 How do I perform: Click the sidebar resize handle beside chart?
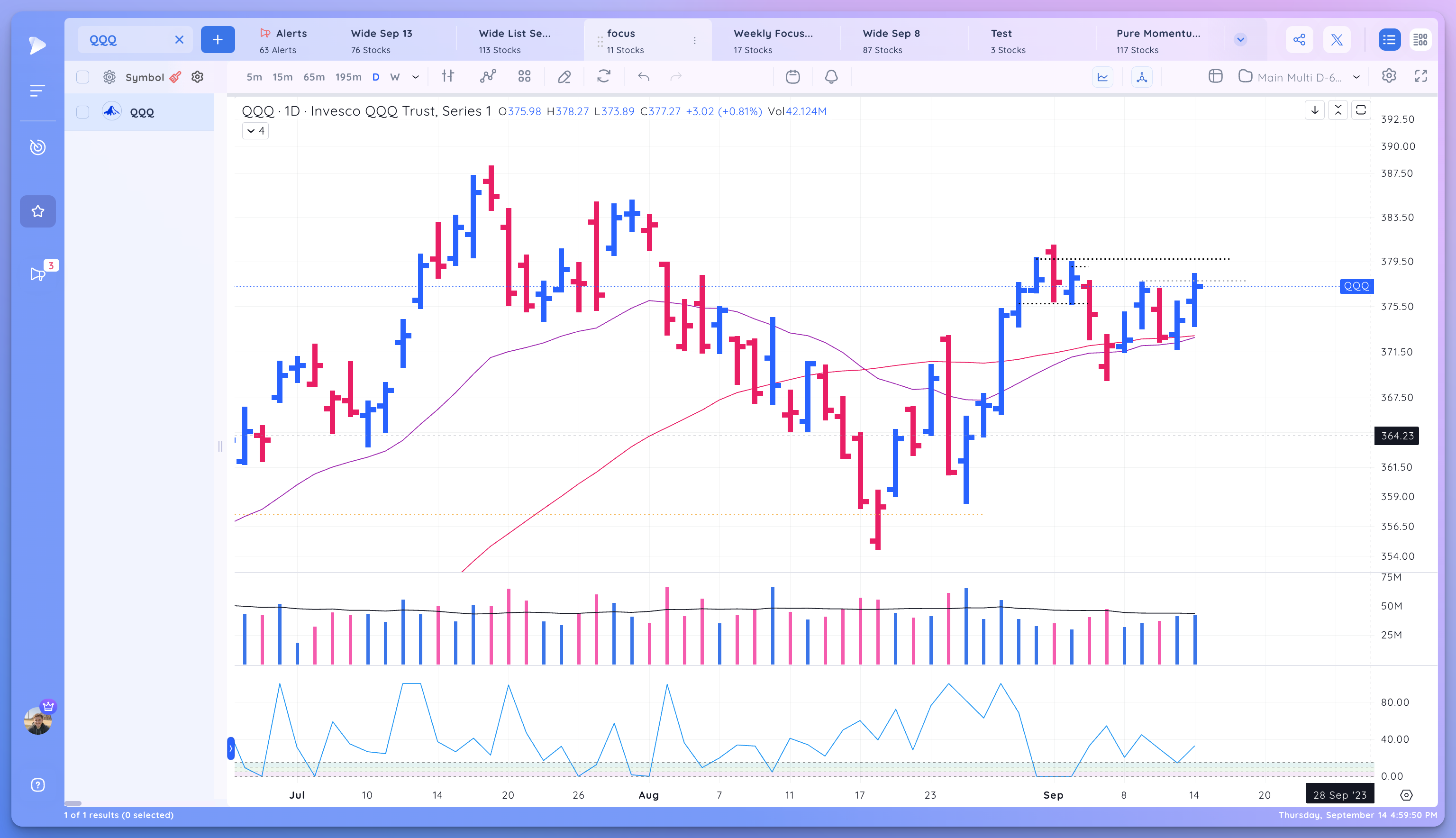pyautogui.click(x=220, y=446)
